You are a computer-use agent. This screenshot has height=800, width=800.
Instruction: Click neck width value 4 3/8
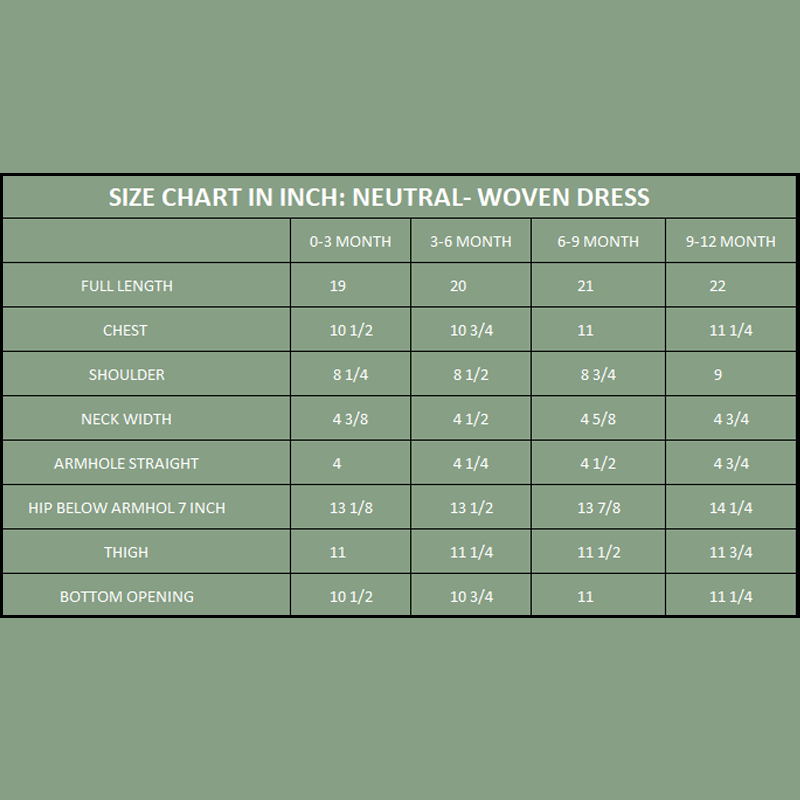click(x=350, y=419)
